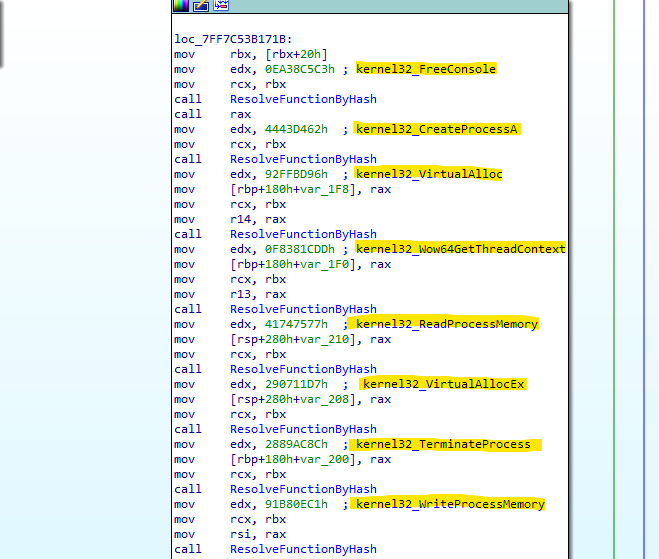Image resolution: width=659 pixels, height=559 pixels.
Task: Click the 'call rax' instruction
Action: 213,114
